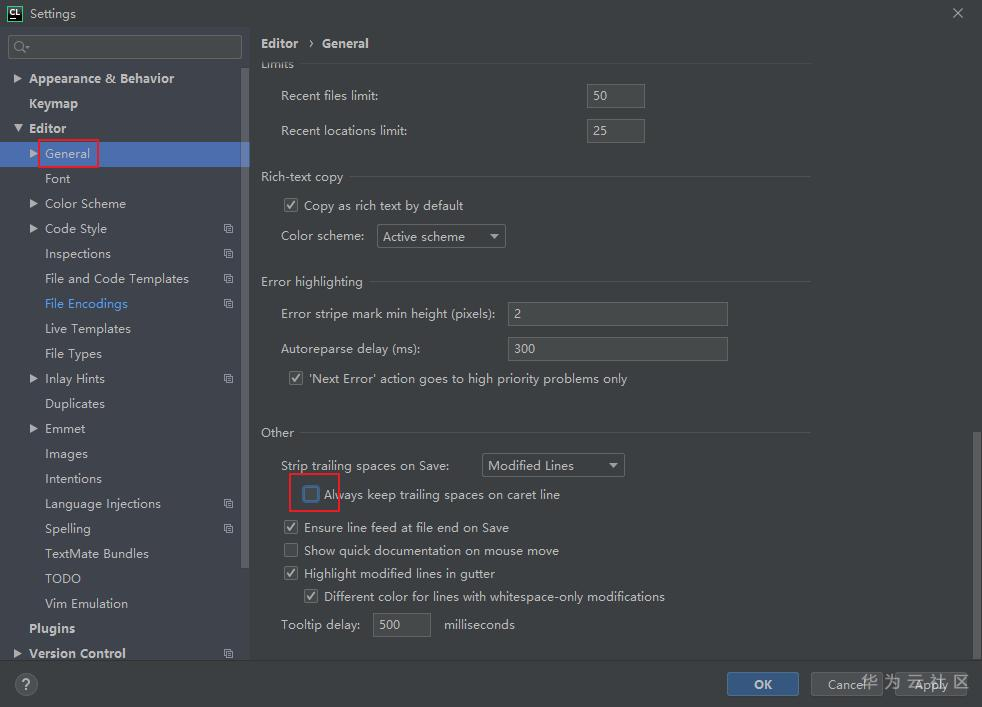Click the OK button
The width and height of the screenshot is (982, 707).
tap(763, 684)
